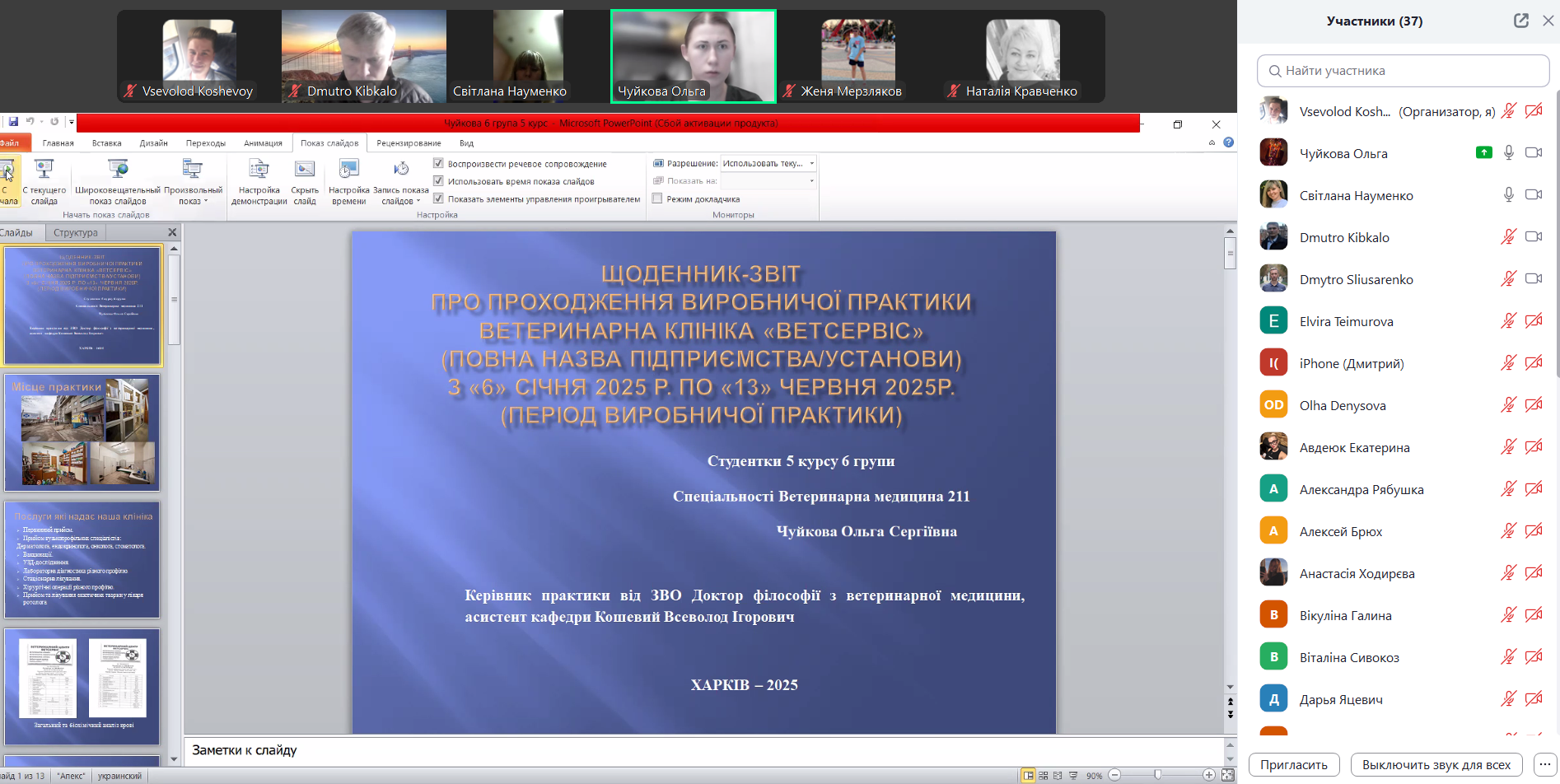The image size is (1560, 784).
Task: Zoom out with minus button
Action: click(1114, 775)
